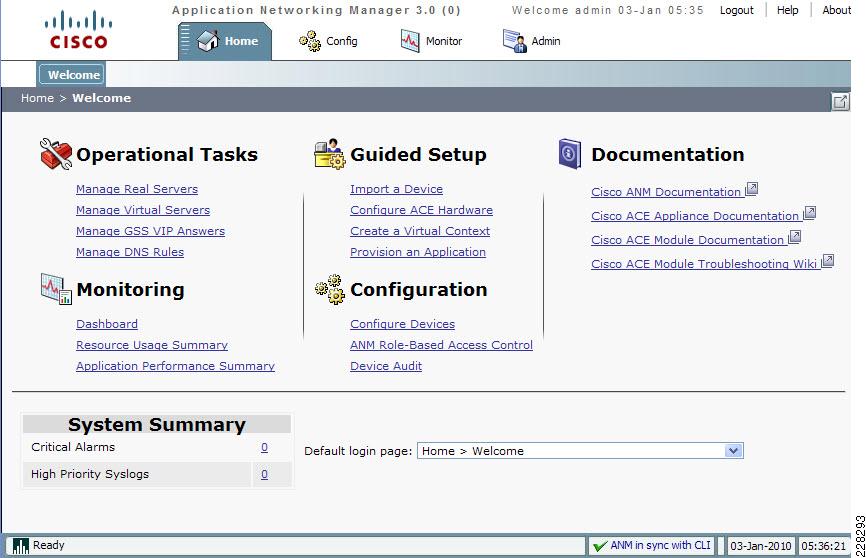Click external-link icon beside ACE Appliance Documentation
The height and width of the screenshot is (558, 866).
[x=809, y=213]
